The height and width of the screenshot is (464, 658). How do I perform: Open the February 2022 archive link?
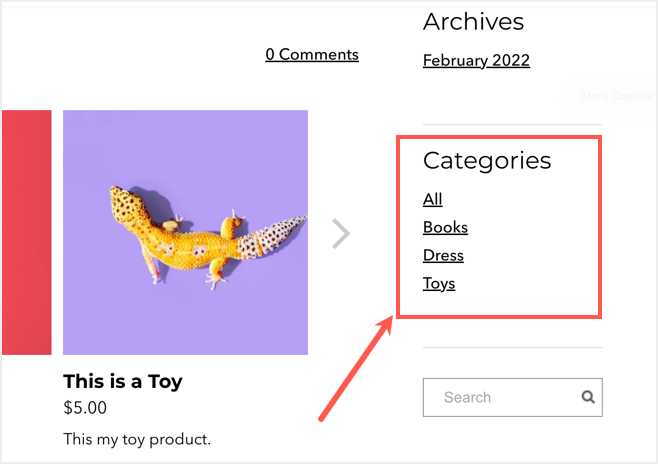[476, 60]
